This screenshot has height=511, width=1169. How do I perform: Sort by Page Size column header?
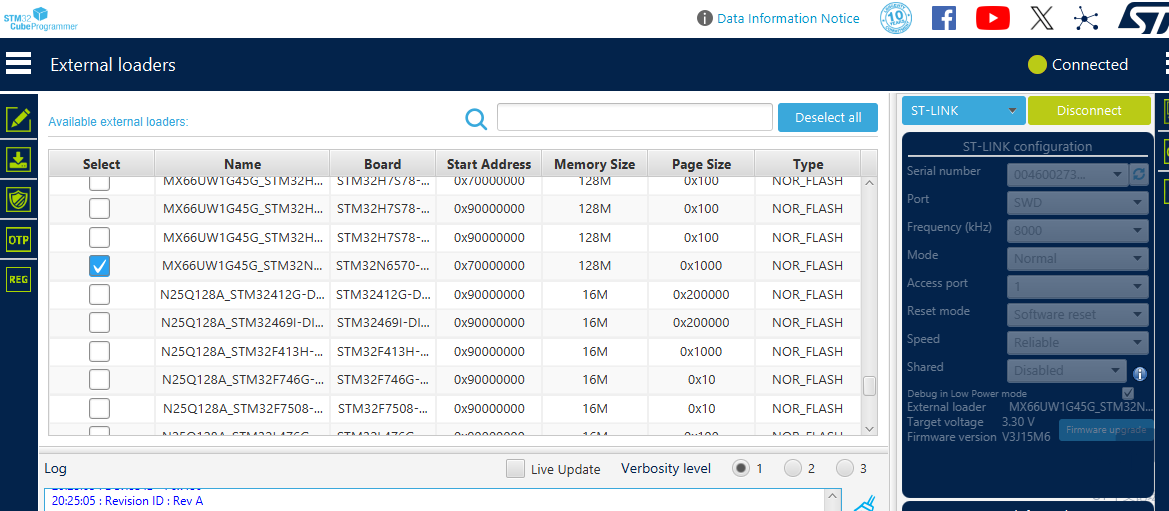tap(701, 164)
